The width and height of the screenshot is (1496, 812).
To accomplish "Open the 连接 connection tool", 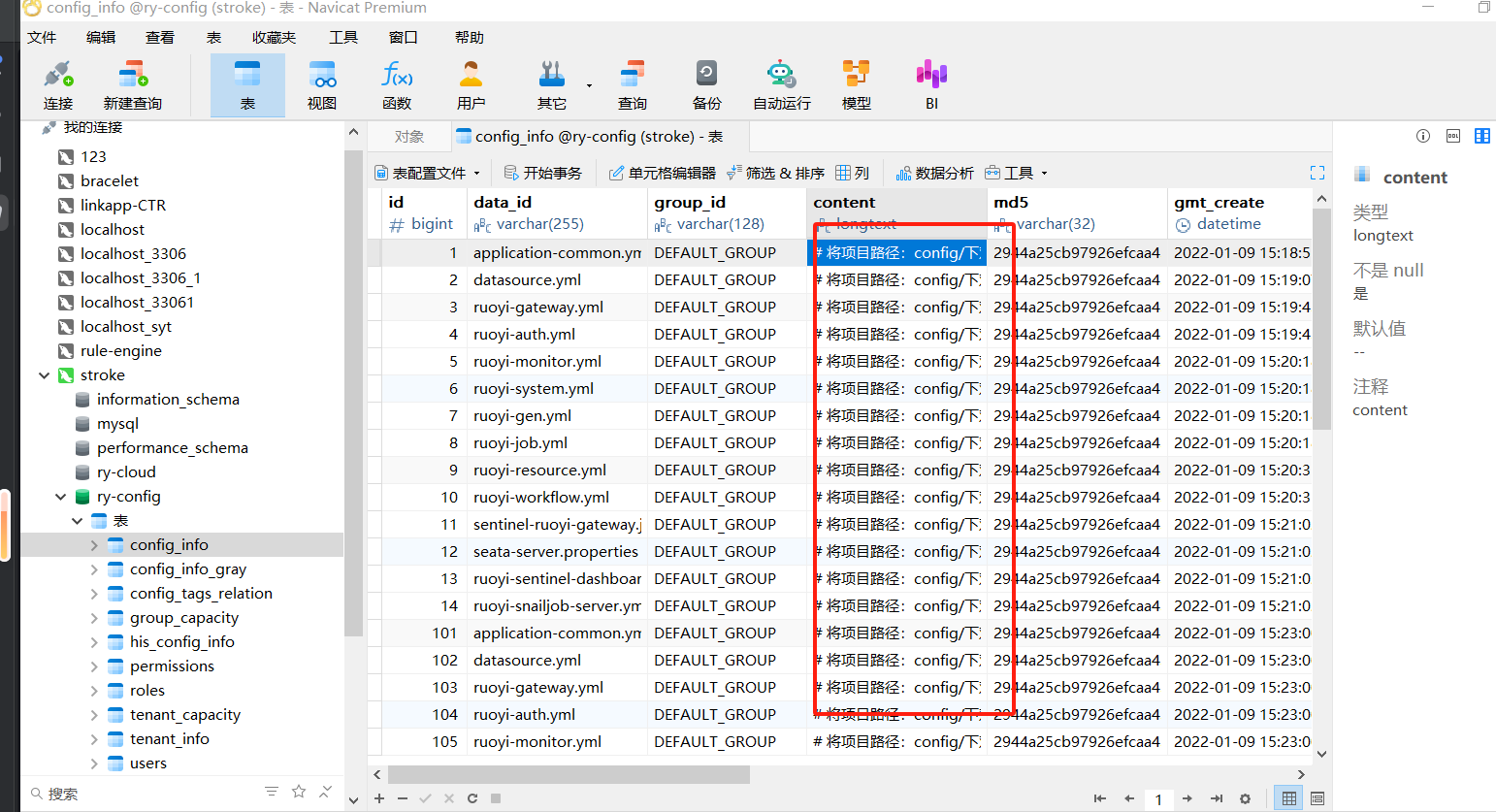I will point(58,85).
